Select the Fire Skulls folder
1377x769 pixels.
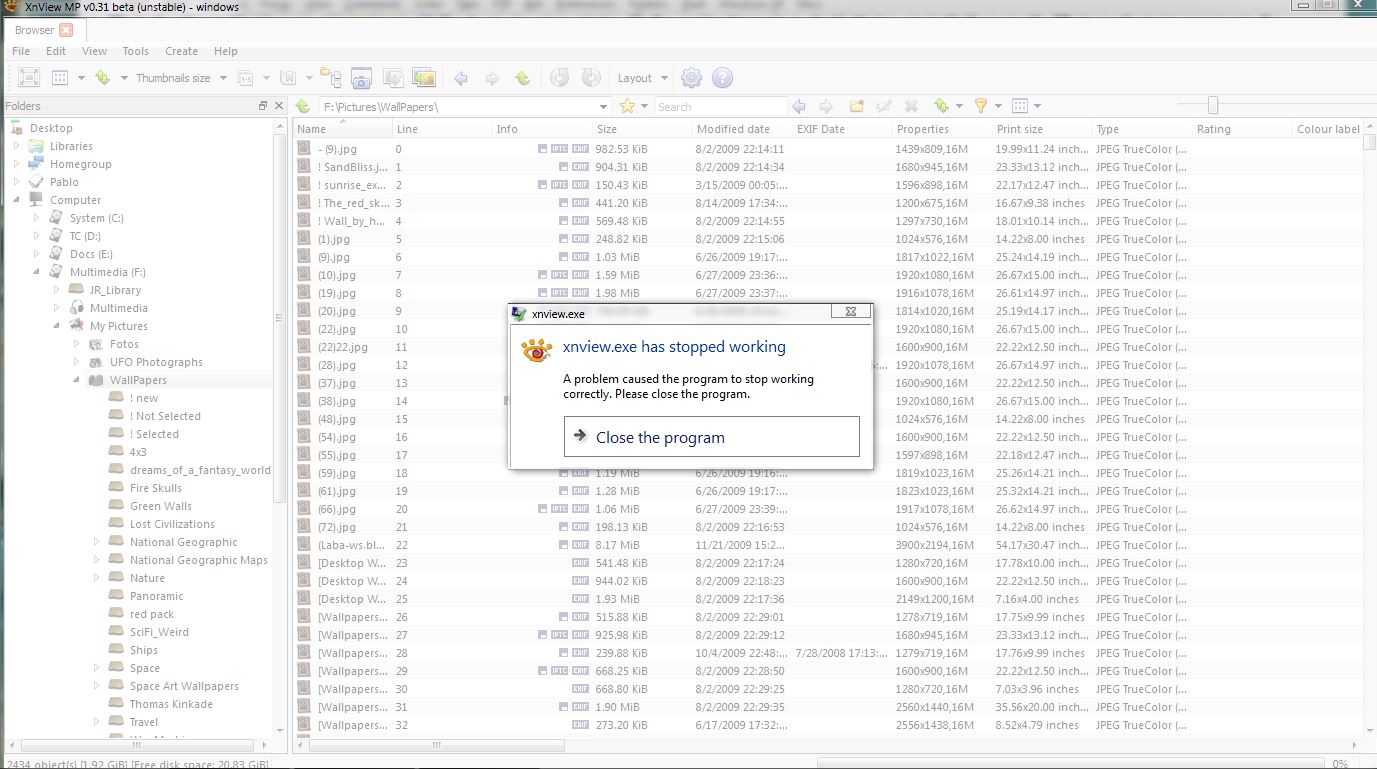tap(156, 488)
